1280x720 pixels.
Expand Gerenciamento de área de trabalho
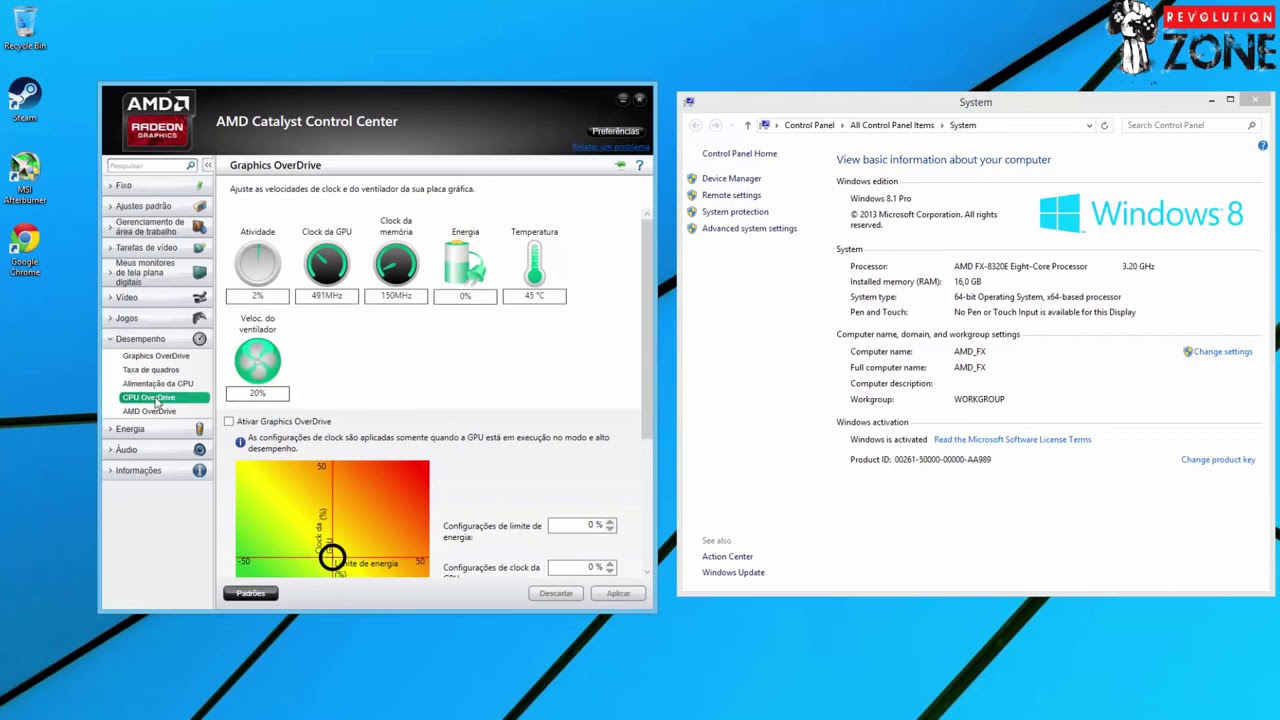[x=111, y=227]
